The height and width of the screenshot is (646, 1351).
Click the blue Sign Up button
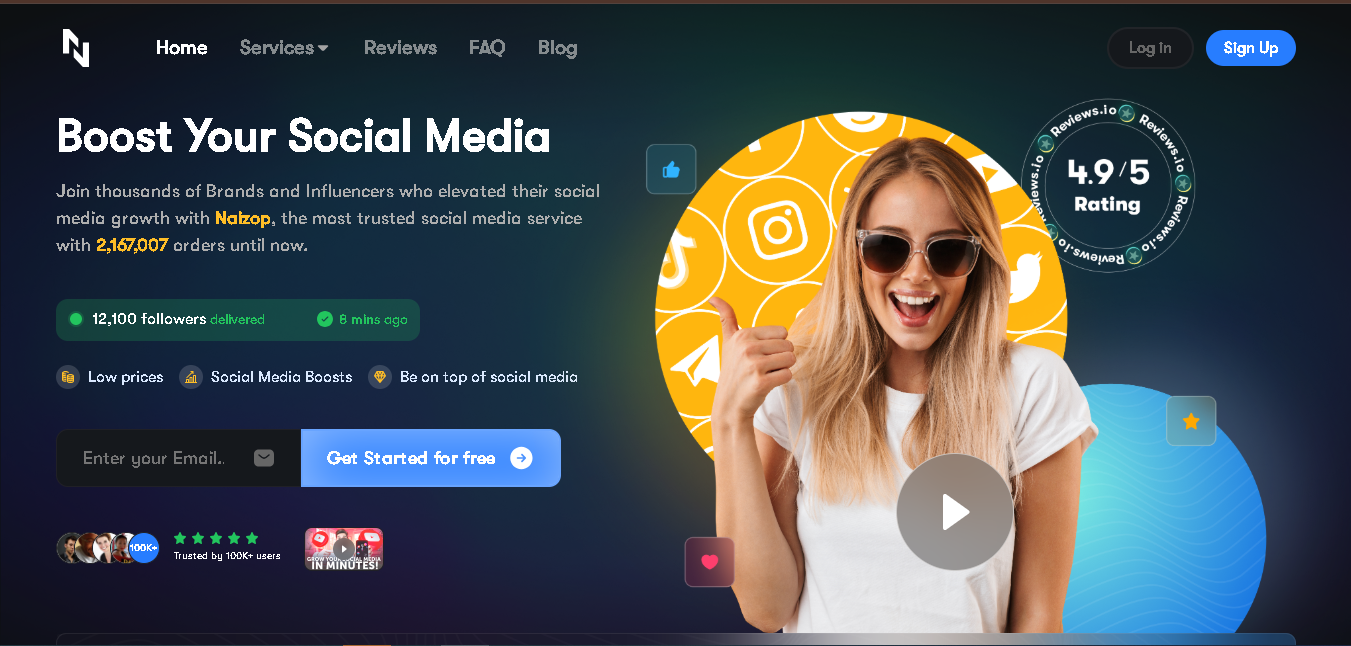[x=1250, y=48]
